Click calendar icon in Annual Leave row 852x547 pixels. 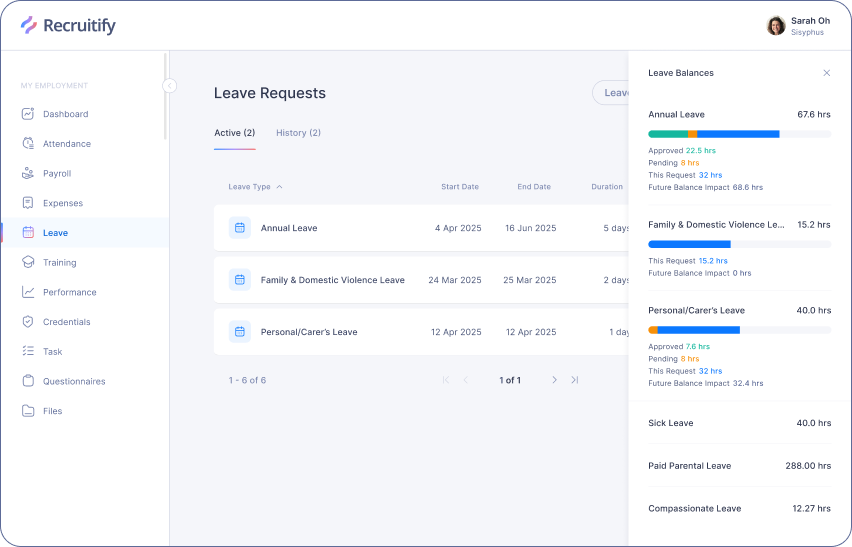click(x=239, y=228)
